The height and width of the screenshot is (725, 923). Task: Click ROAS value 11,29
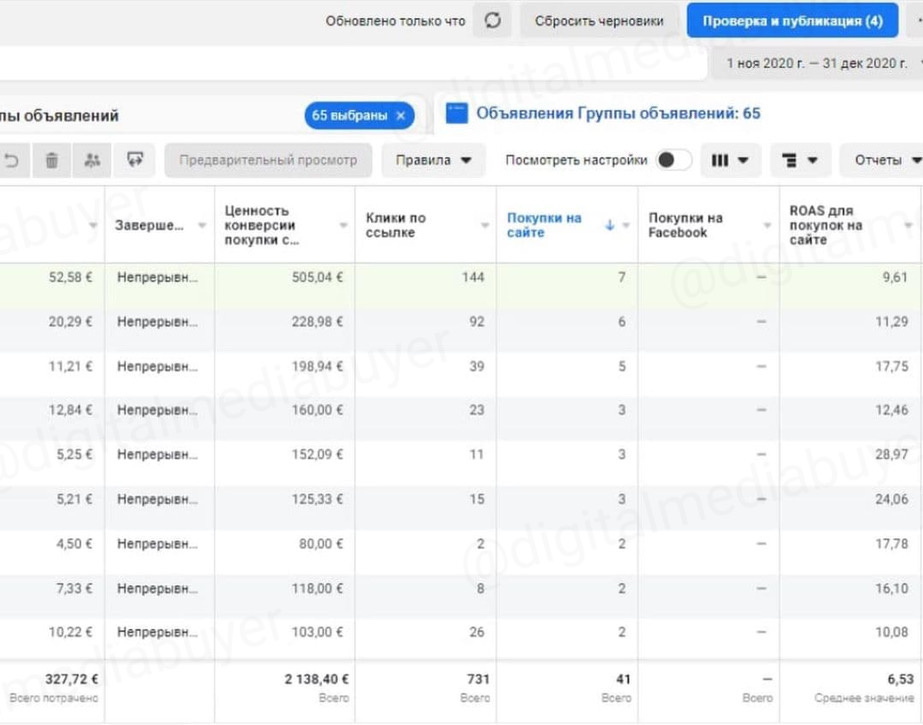click(891, 322)
